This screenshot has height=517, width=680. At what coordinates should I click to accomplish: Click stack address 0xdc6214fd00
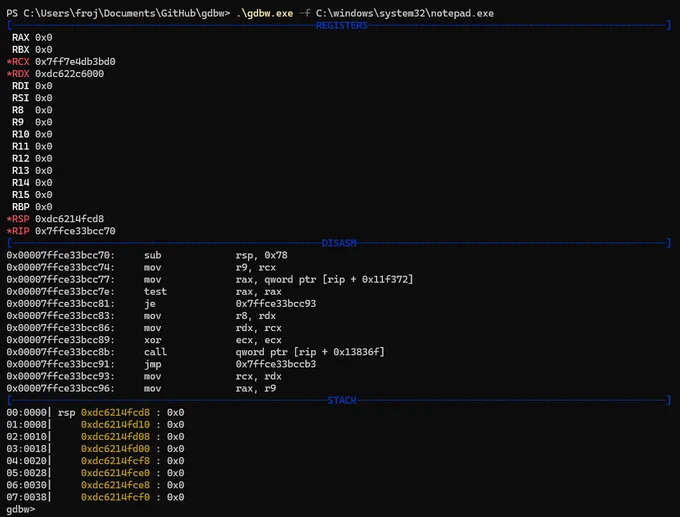[115, 449]
